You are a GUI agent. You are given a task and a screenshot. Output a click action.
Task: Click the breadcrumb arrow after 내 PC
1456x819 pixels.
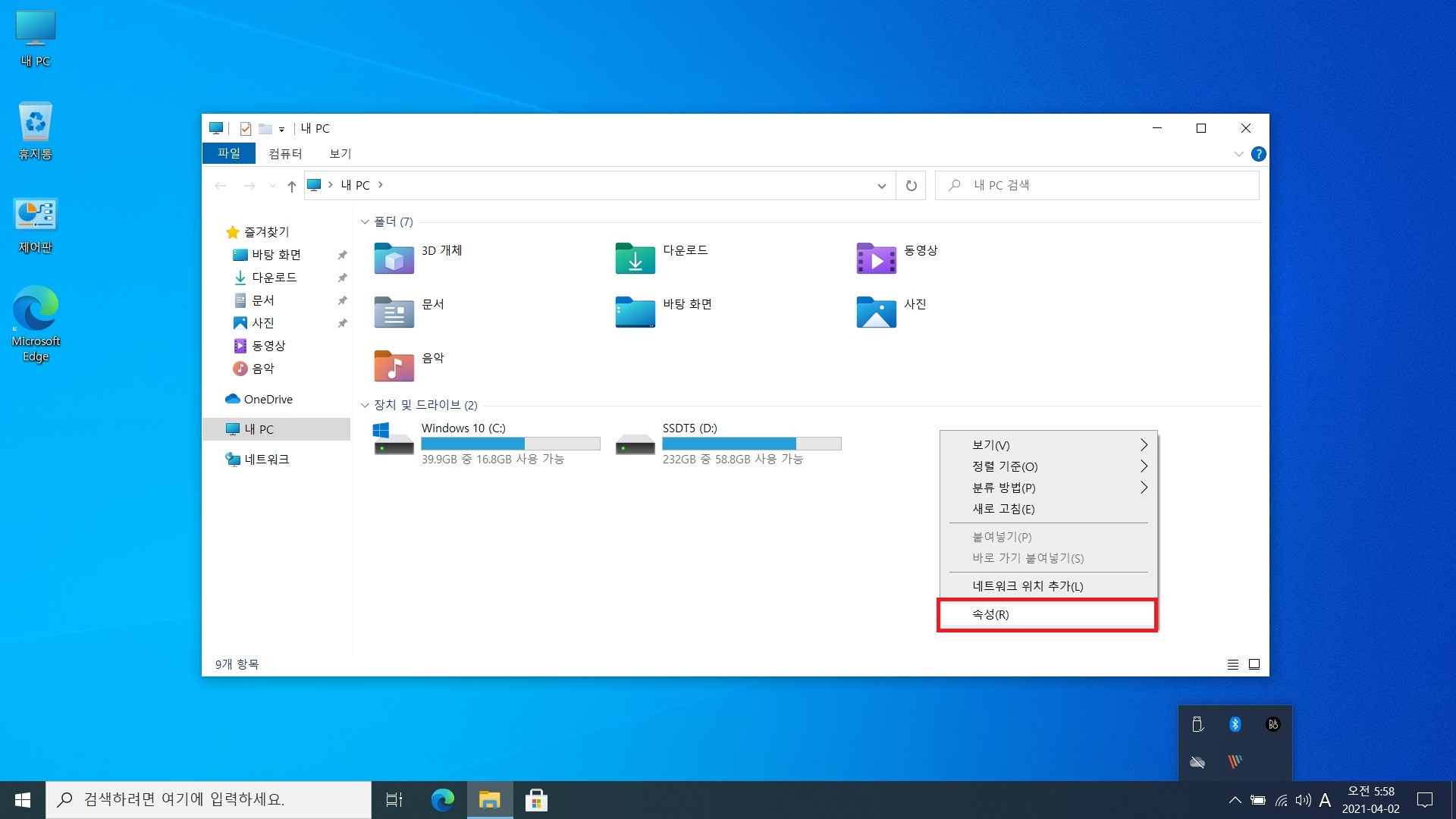[x=380, y=185]
